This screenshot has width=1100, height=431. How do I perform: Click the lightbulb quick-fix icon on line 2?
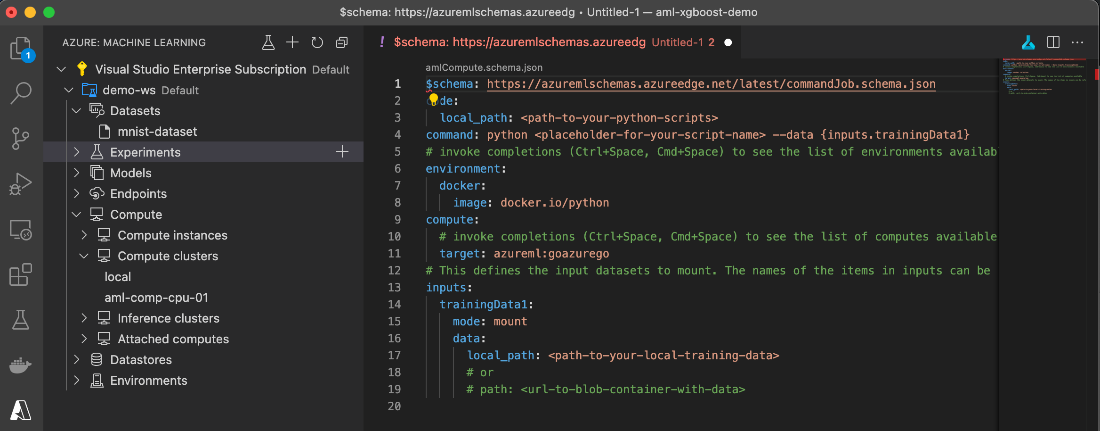click(x=434, y=100)
